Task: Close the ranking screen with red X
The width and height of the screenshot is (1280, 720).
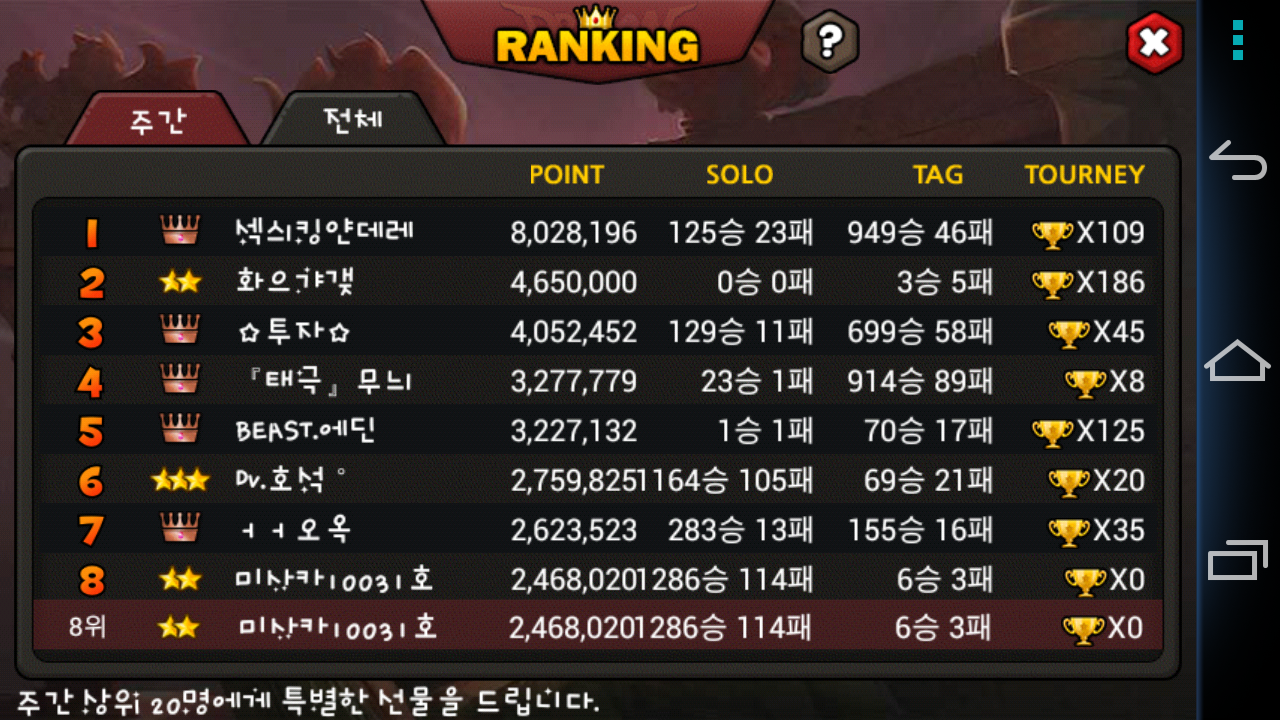Action: click(x=1154, y=43)
